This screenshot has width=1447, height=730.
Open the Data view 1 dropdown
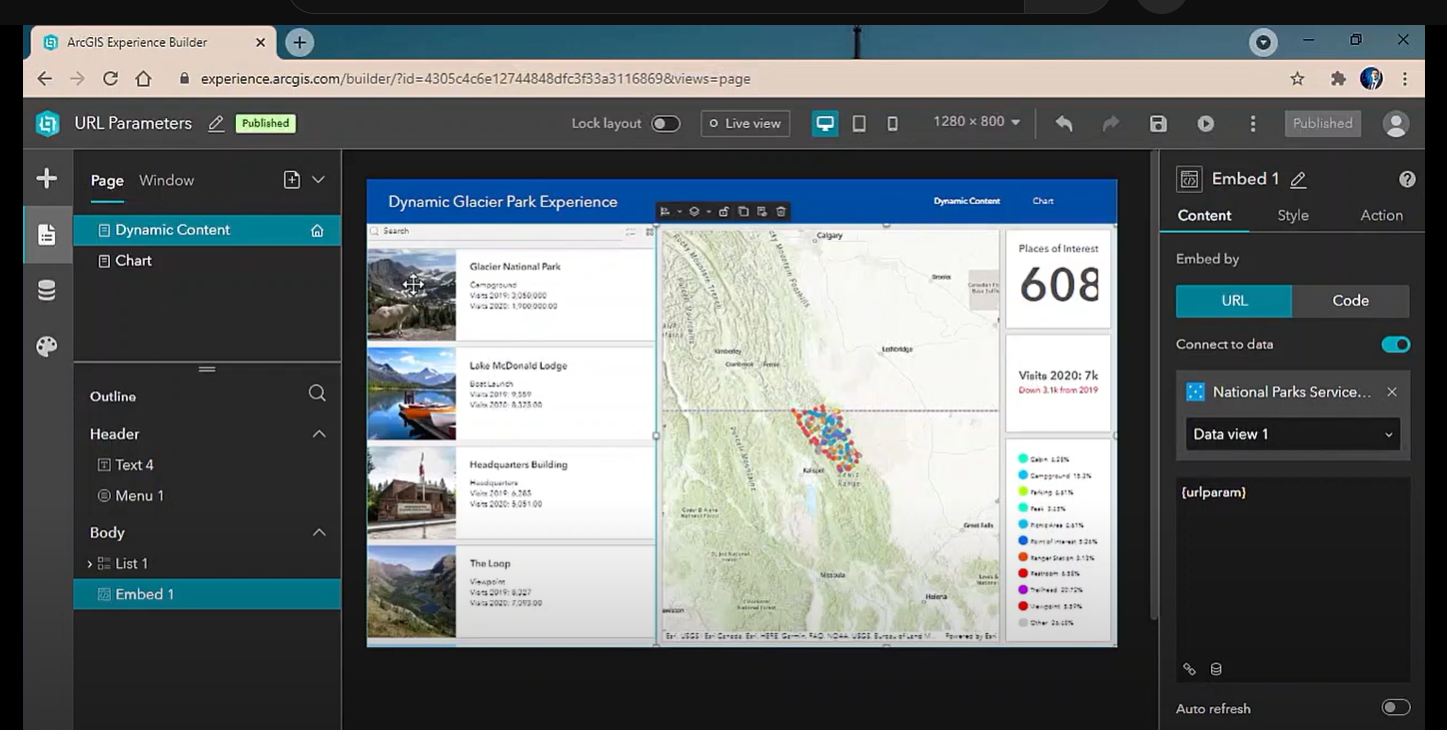click(1292, 434)
